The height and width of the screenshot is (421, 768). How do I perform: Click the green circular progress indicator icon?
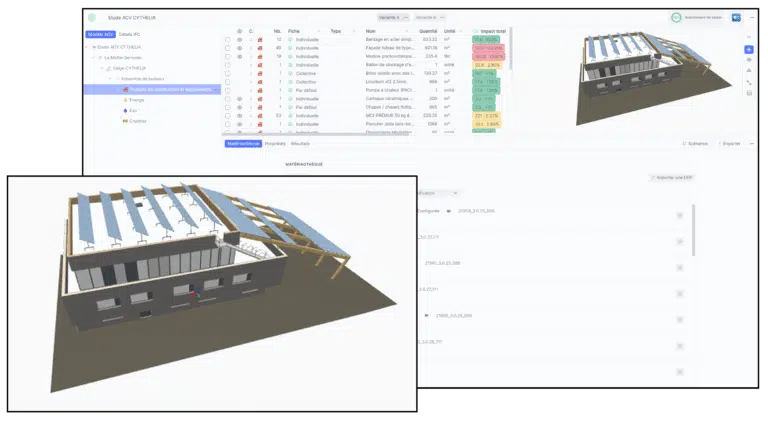676,17
